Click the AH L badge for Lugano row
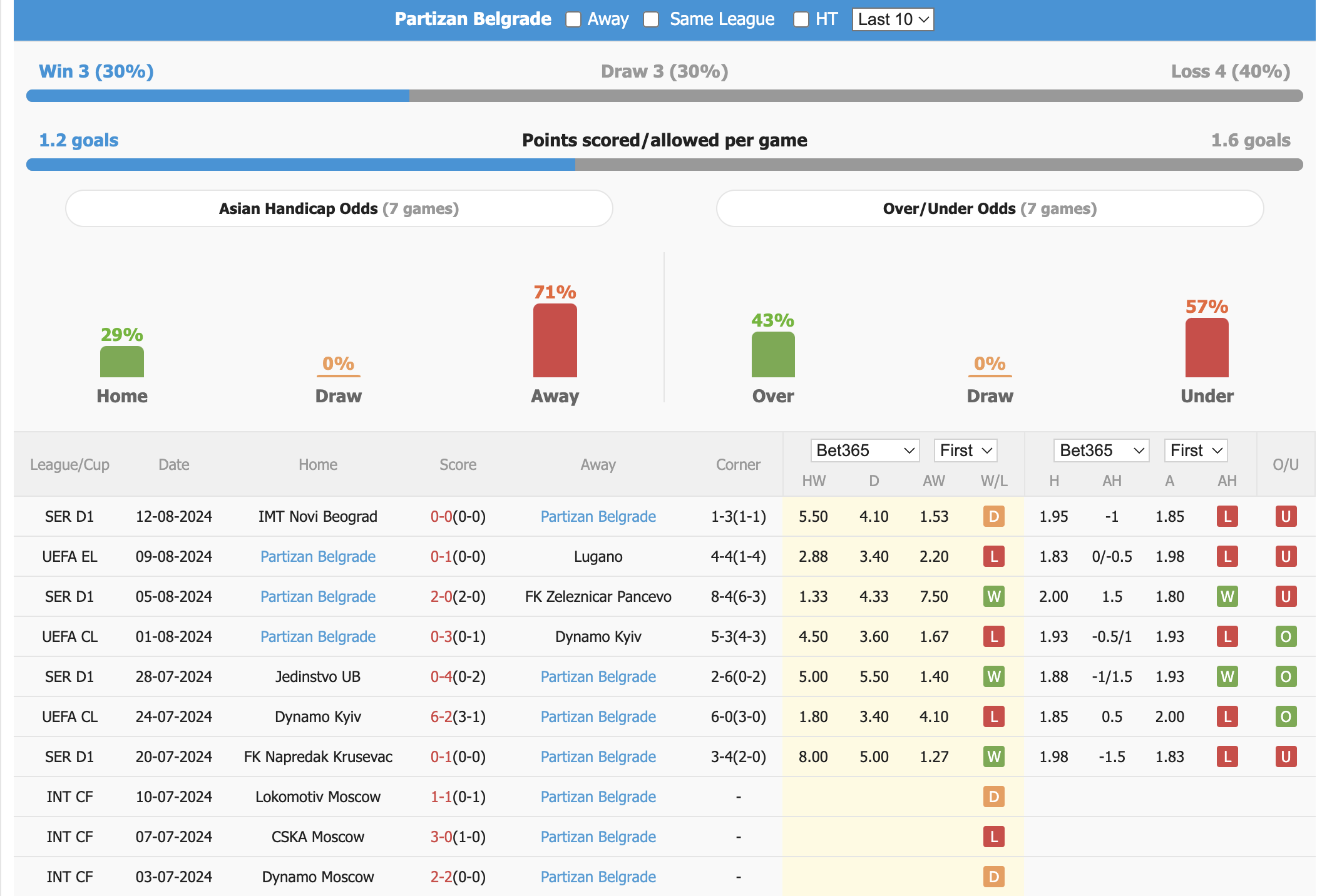This screenshot has height=896, width=1327. pos(1227,556)
